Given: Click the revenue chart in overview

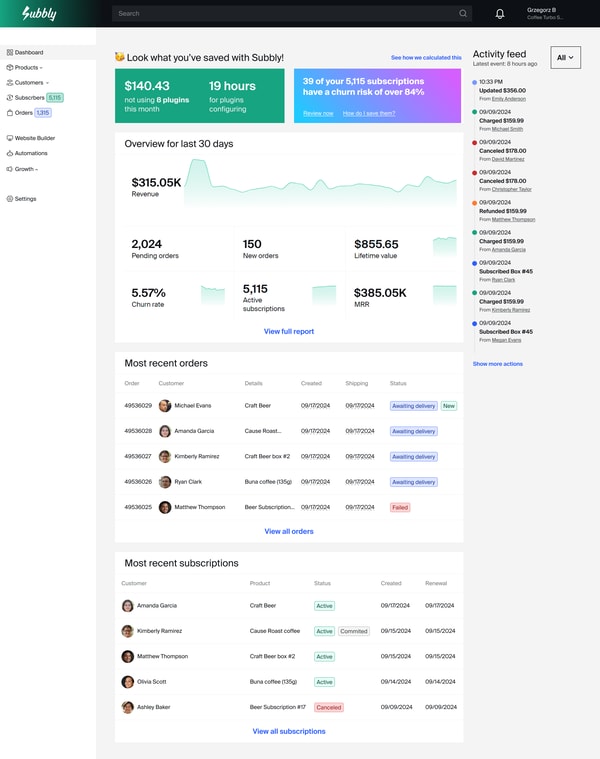Looking at the screenshot, I should coord(320,183).
